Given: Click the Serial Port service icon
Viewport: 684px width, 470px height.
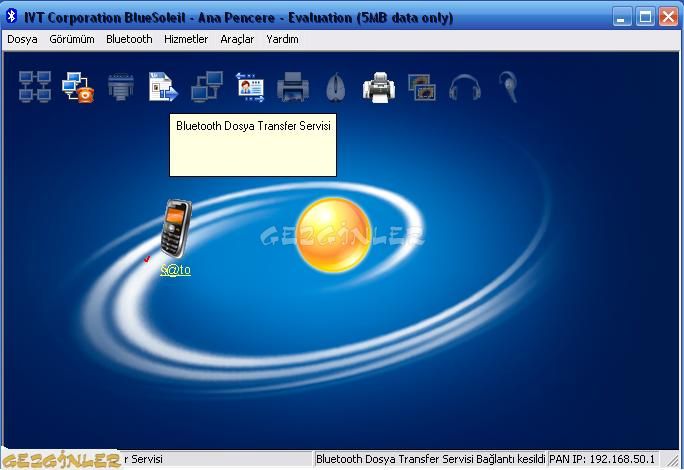Looking at the screenshot, I should (x=120, y=87).
